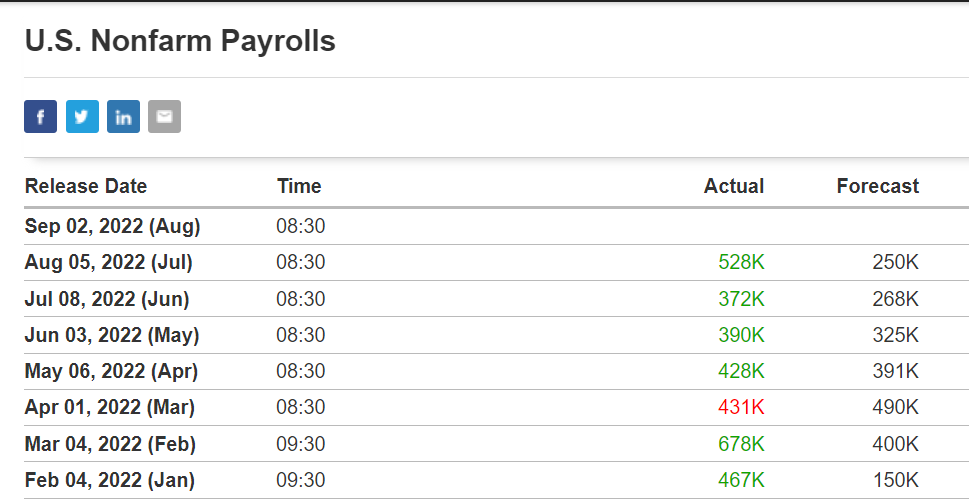Select the Feb 04, 2022 (Jan) row
Screen dimensions: 969x500
coord(496,480)
